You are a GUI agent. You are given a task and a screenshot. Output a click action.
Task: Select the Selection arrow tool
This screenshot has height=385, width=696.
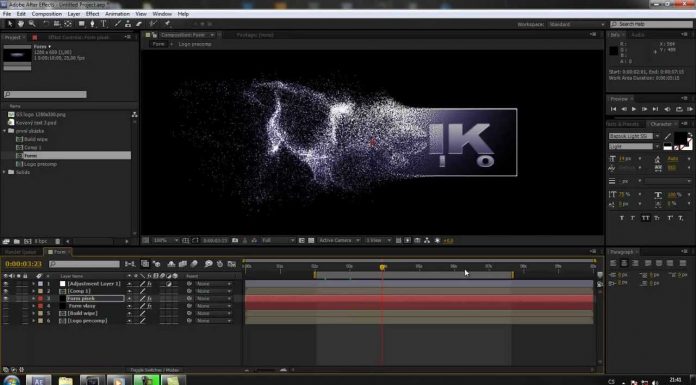tap(10, 24)
